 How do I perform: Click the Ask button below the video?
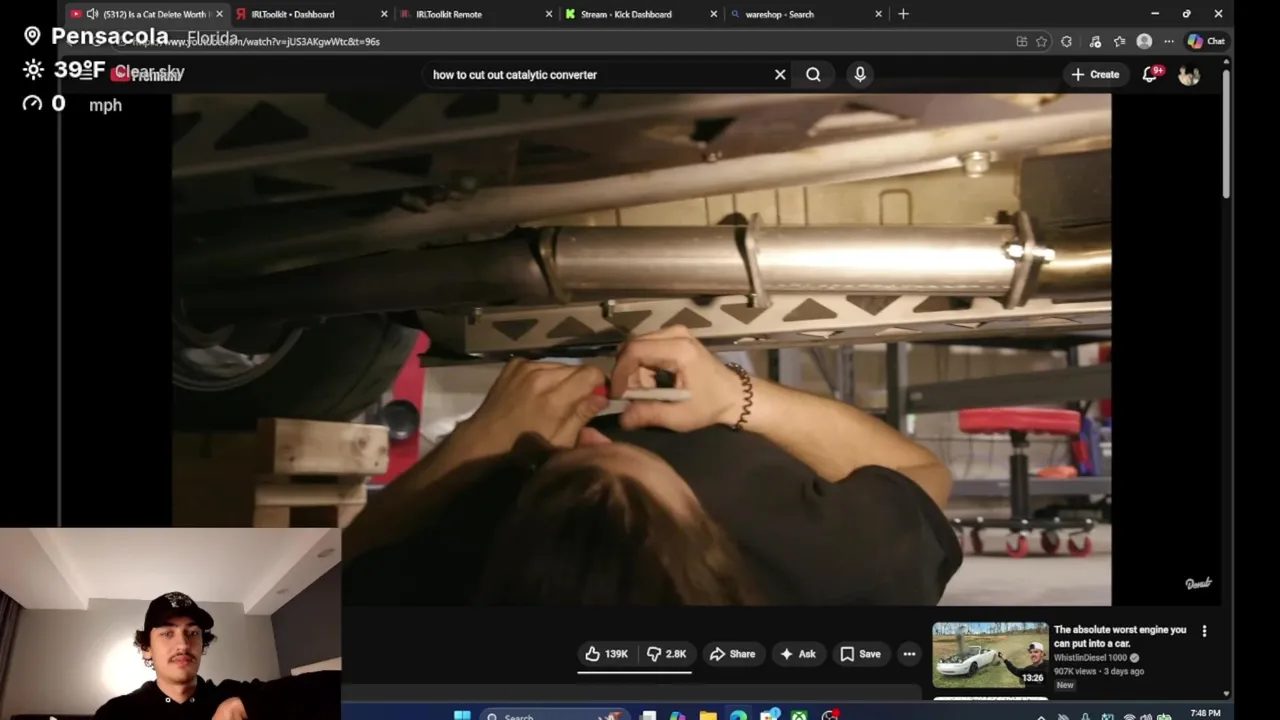[x=797, y=654]
